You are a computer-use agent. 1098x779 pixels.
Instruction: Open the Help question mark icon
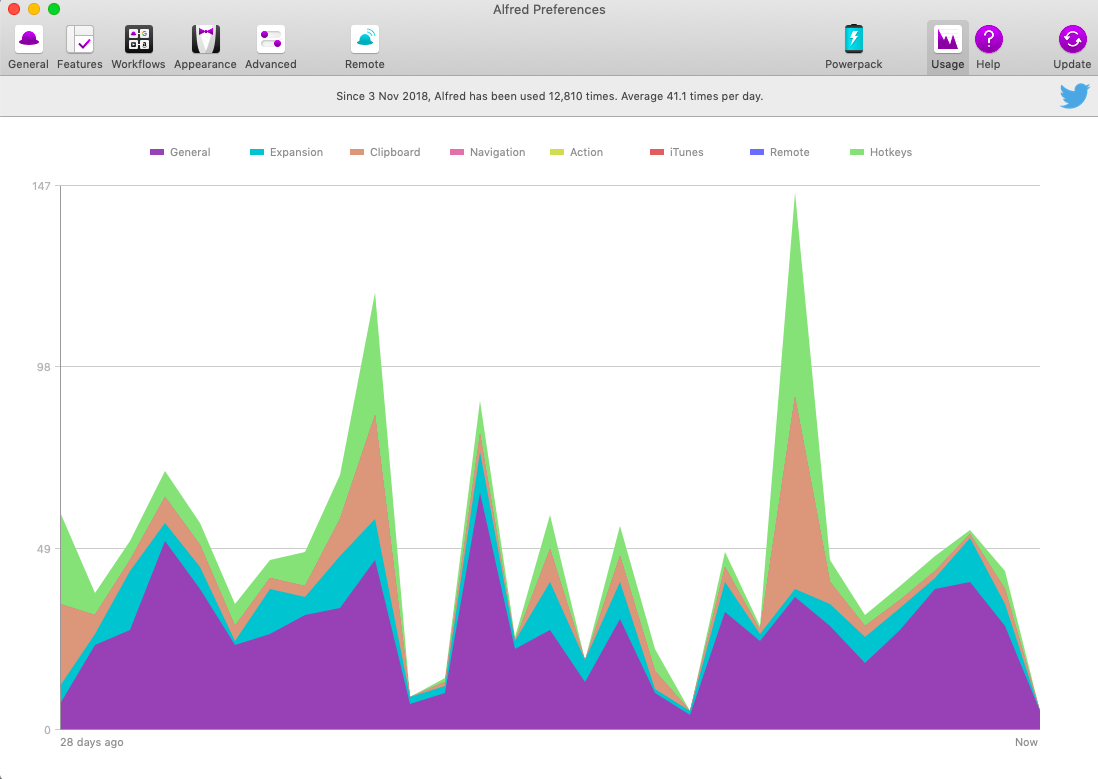[x=989, y=39]
